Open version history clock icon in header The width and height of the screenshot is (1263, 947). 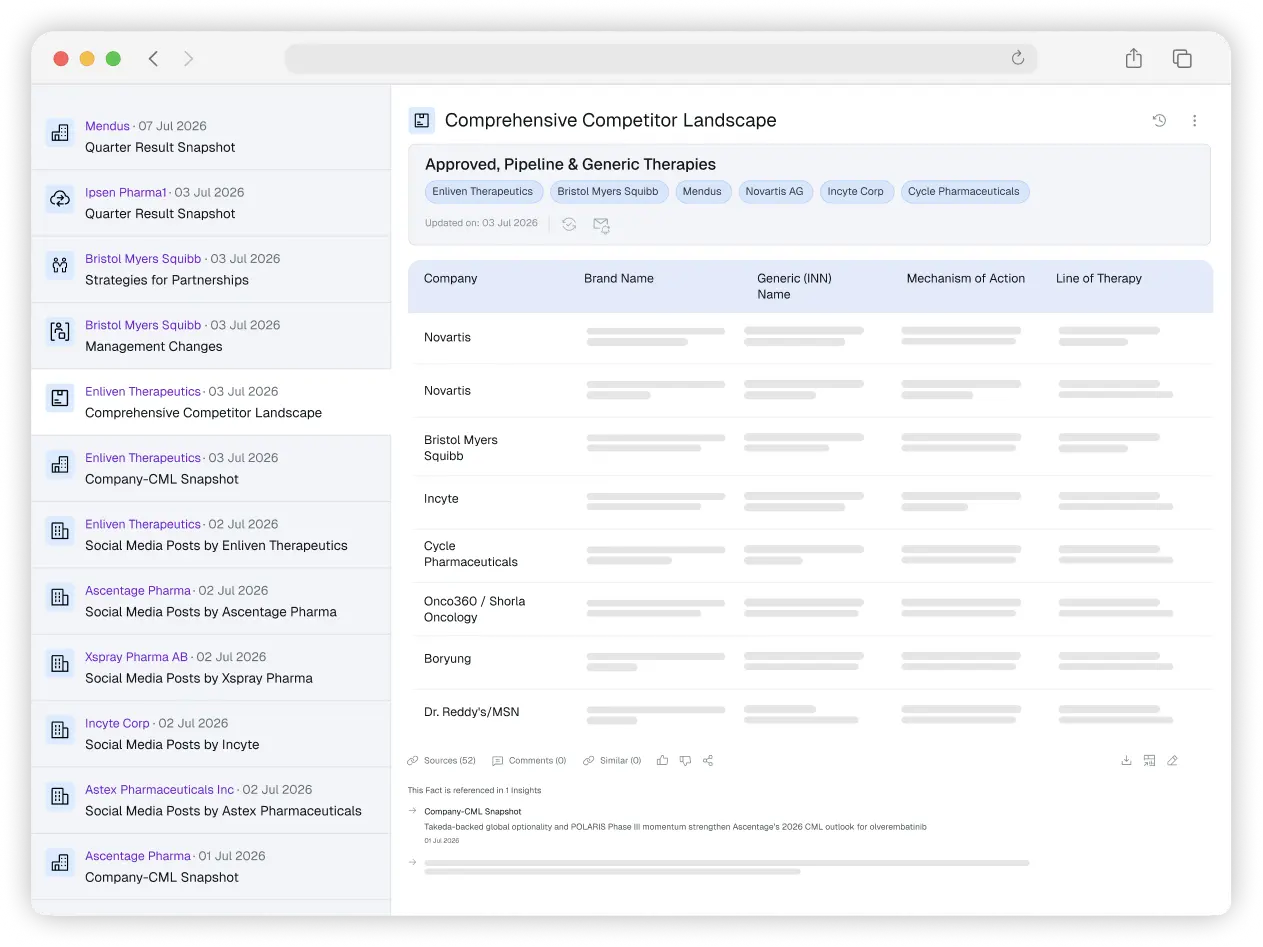[1159, 121]
